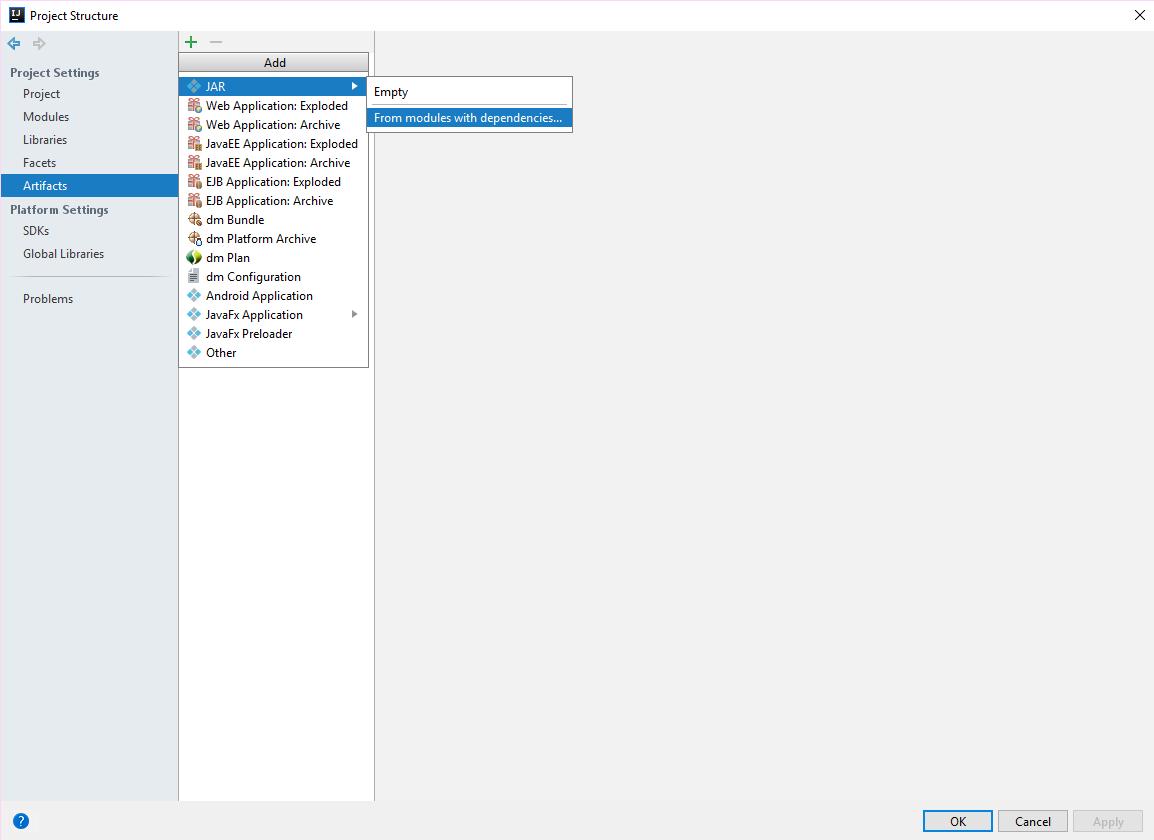Select Web Application: Archive menu entry
Viewport: 1154px width, 840px height.
[x=273, y=124]
